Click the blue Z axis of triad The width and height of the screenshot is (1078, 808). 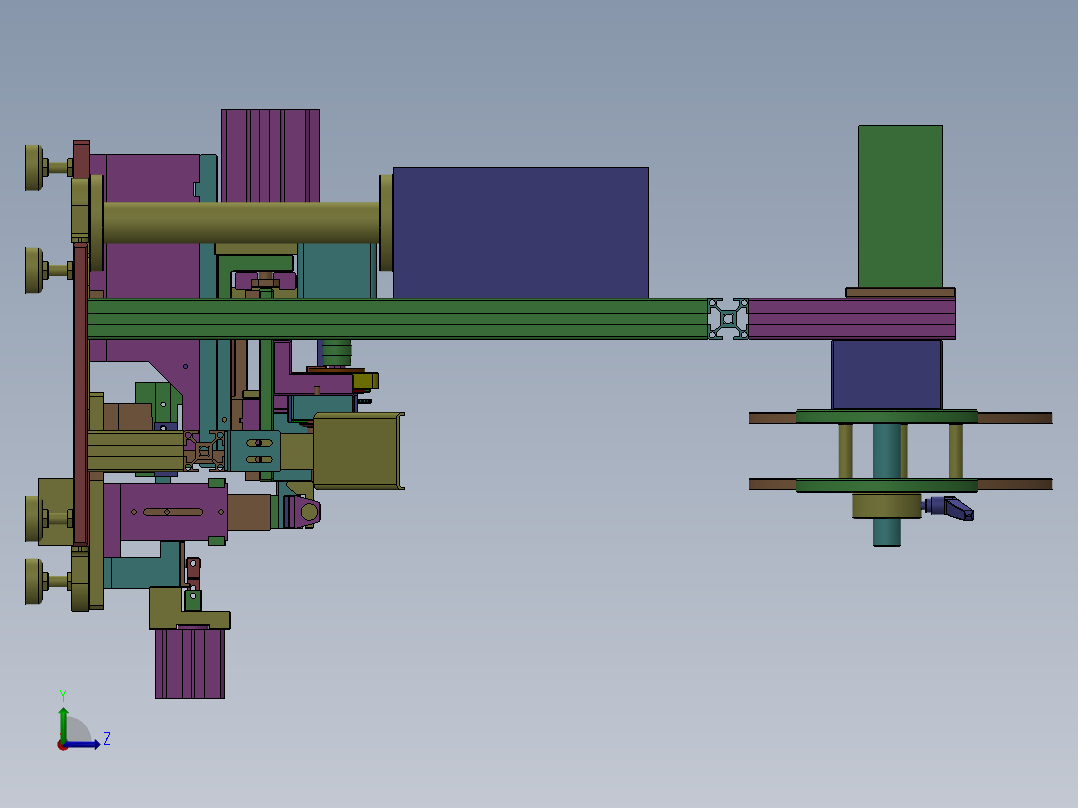(x=82, y=745)
